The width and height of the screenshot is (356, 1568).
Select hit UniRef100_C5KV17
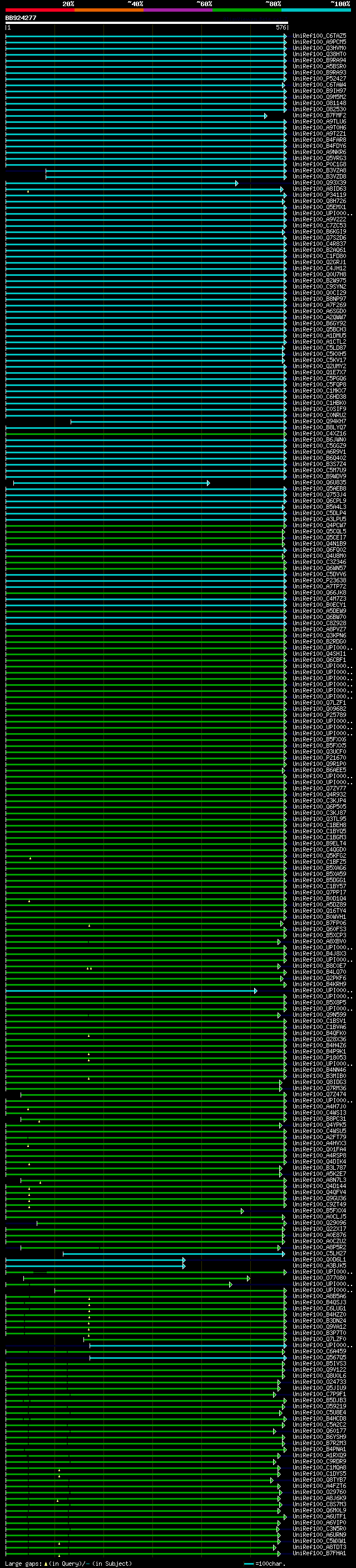(x=319, y=360)
